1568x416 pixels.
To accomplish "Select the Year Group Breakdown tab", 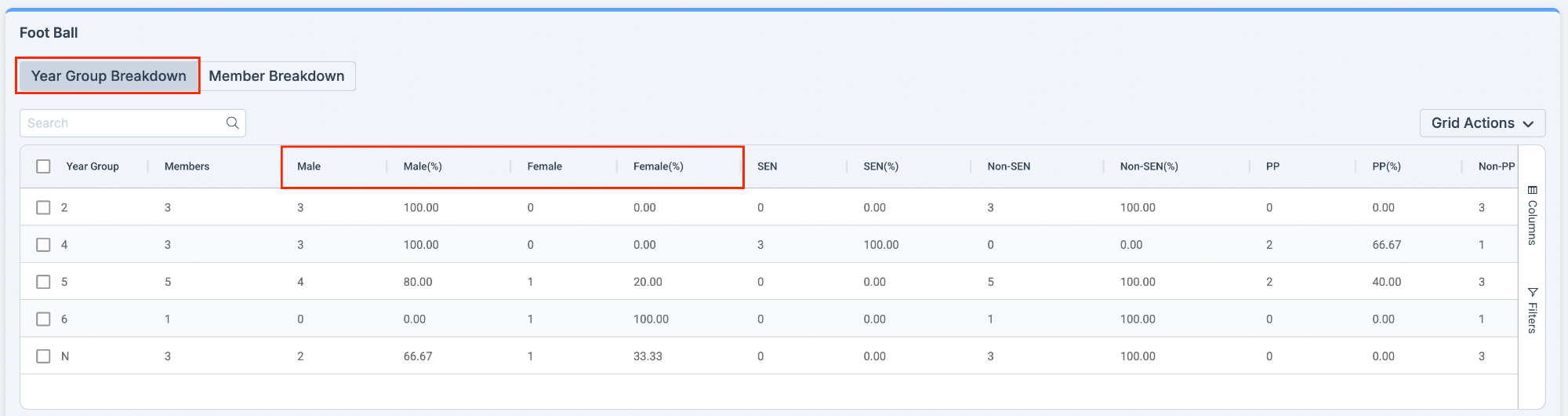I will [109, 76].
